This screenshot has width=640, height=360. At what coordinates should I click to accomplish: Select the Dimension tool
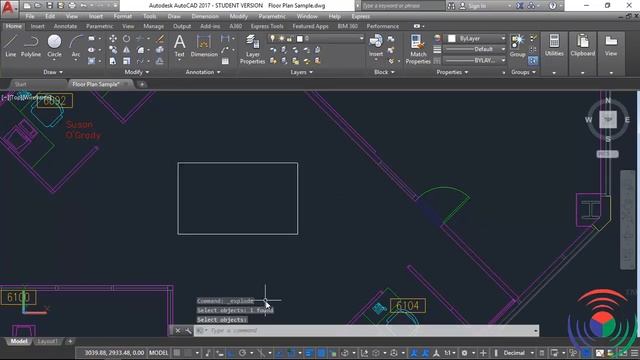(x=204, y=46)
